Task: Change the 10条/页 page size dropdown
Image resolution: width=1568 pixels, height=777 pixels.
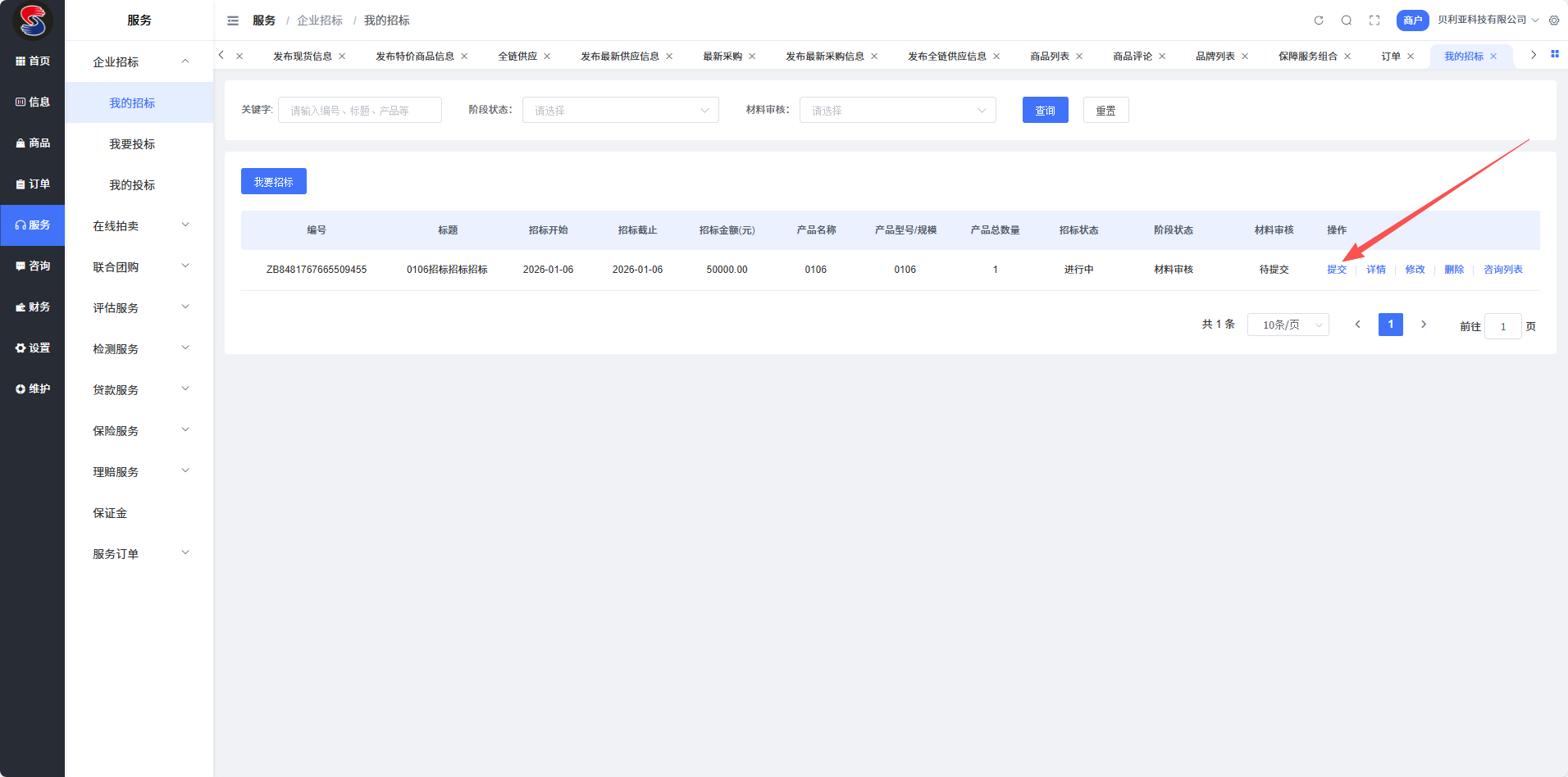Action: click(x=1288, y=325)
